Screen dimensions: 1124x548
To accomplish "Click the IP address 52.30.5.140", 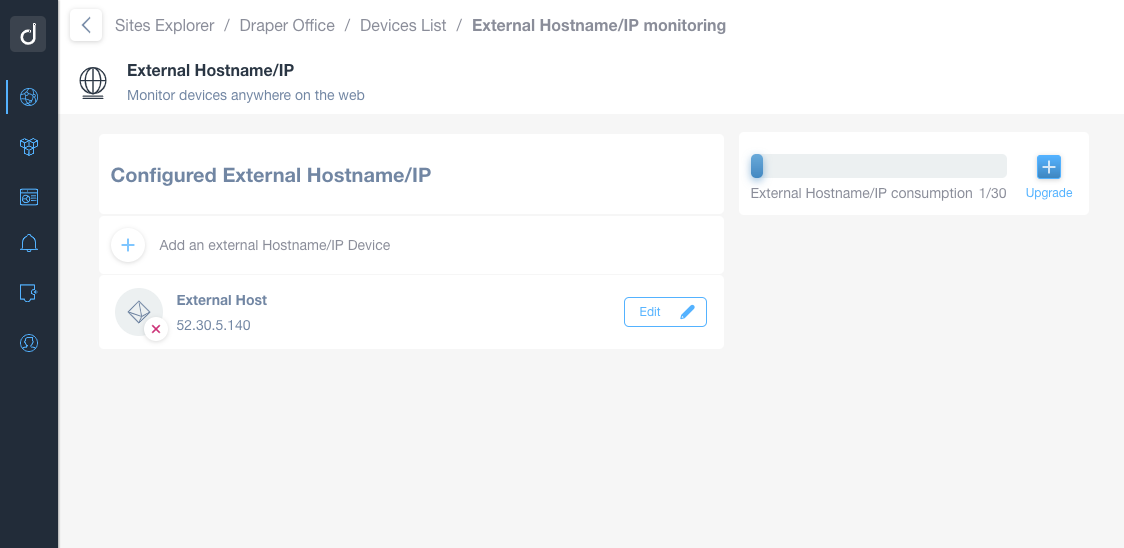I will 214,326.
